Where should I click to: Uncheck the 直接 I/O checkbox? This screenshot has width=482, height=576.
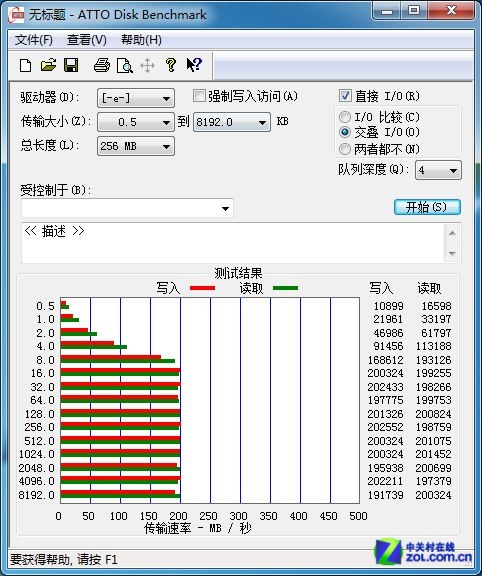pyautogui.click(x=345, y=96)
